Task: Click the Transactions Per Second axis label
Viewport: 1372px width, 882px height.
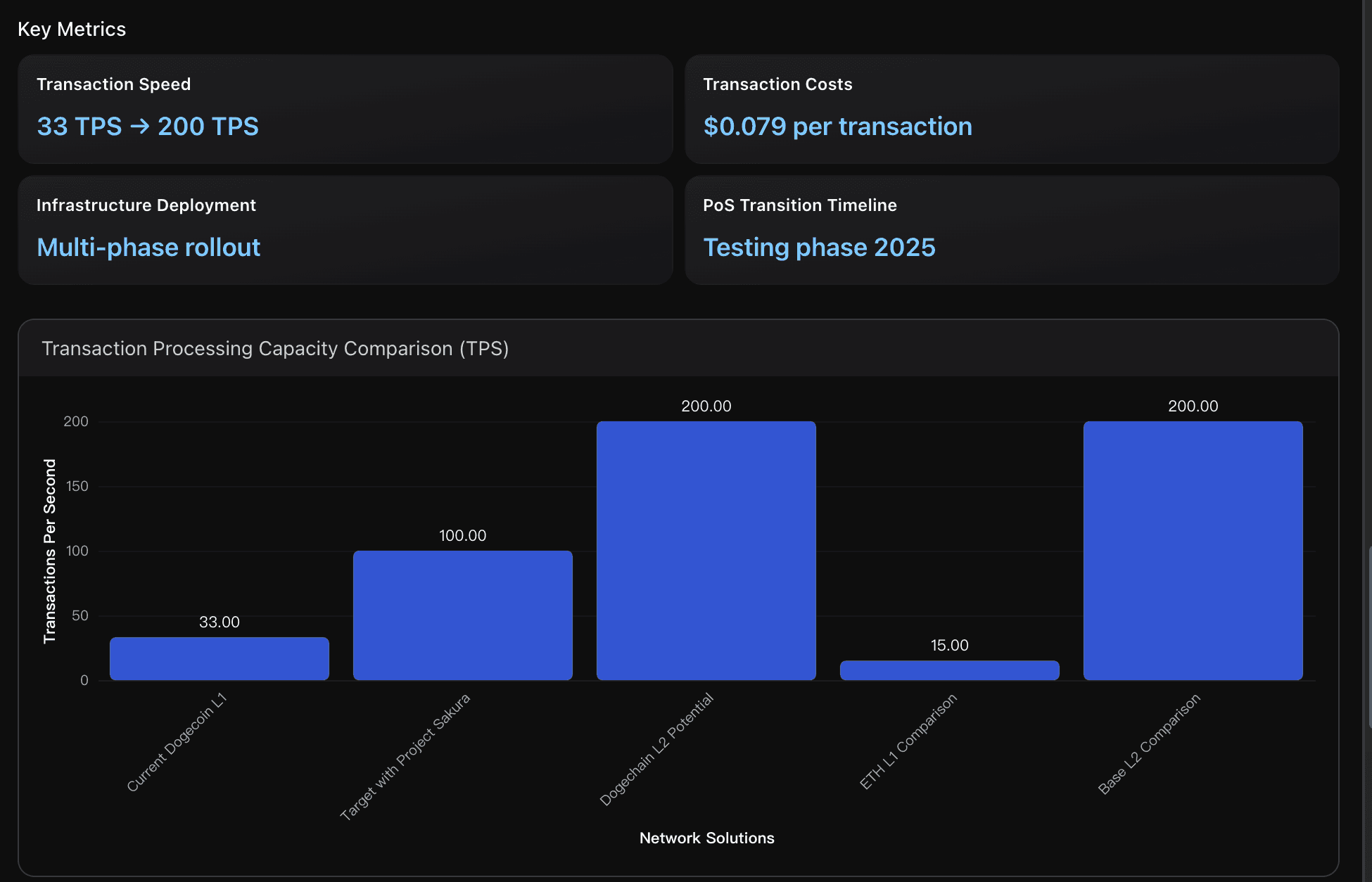Action: pos(49,551)
